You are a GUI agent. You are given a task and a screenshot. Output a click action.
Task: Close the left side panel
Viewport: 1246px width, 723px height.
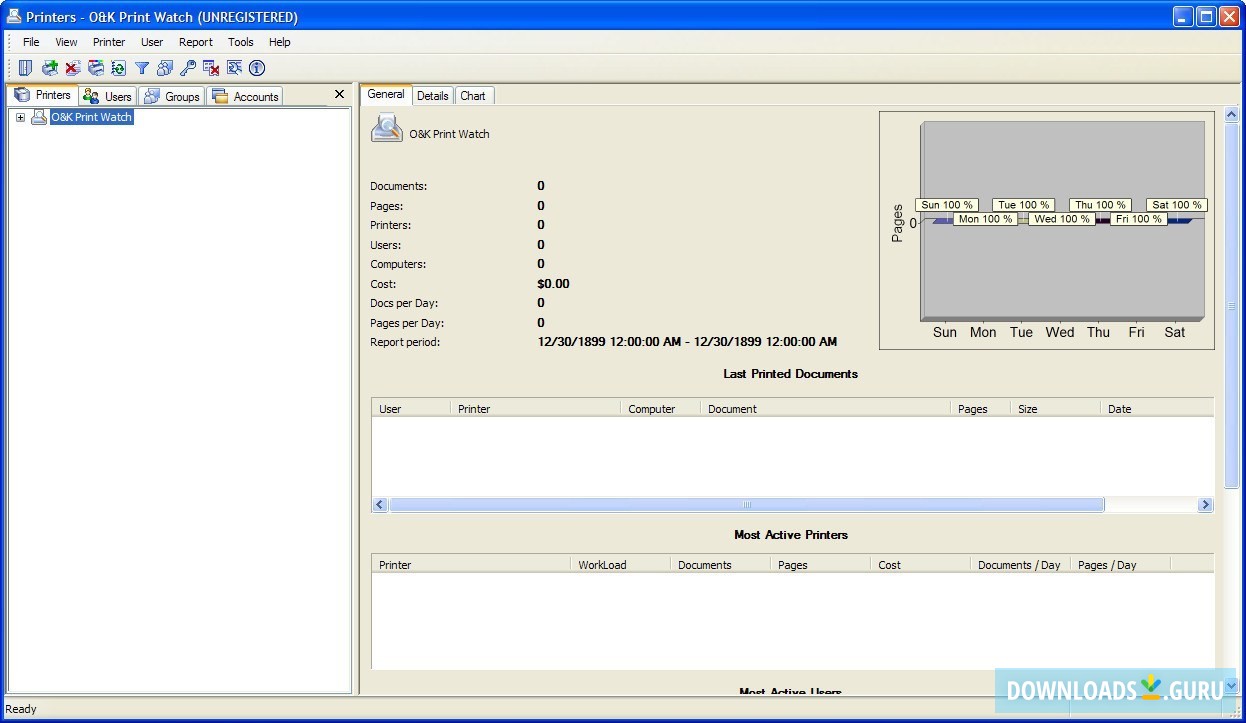(339, 95)
